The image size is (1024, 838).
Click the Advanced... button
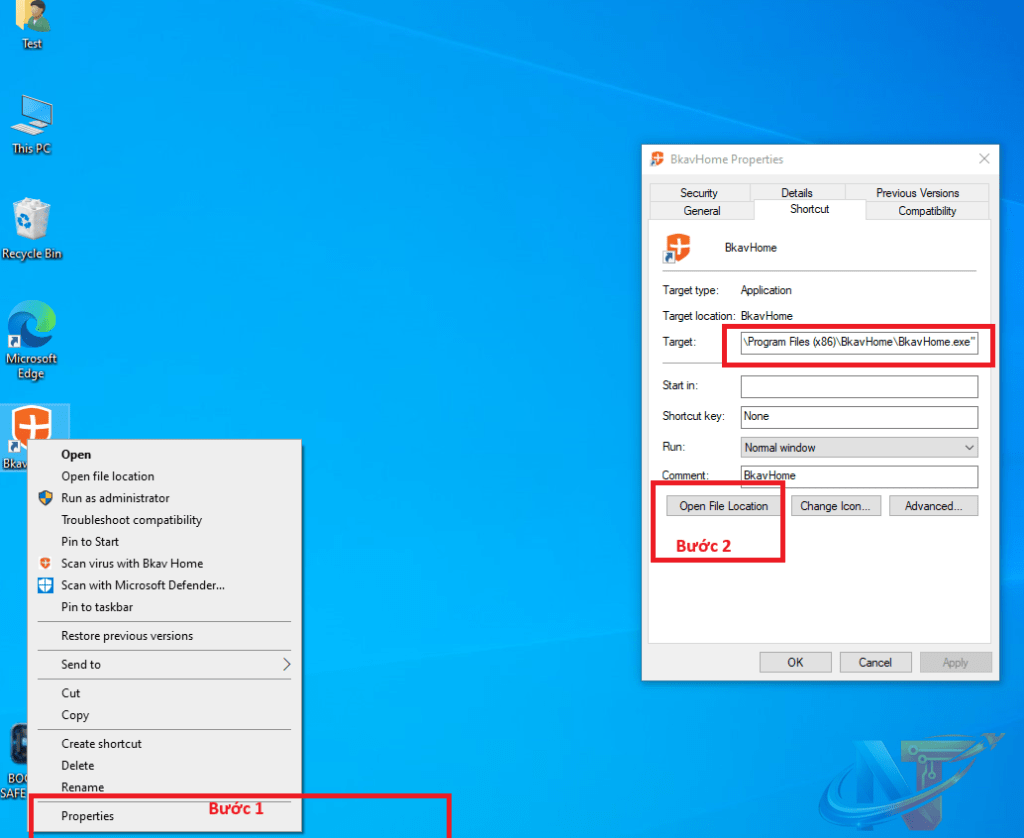[x=933, y=506]
